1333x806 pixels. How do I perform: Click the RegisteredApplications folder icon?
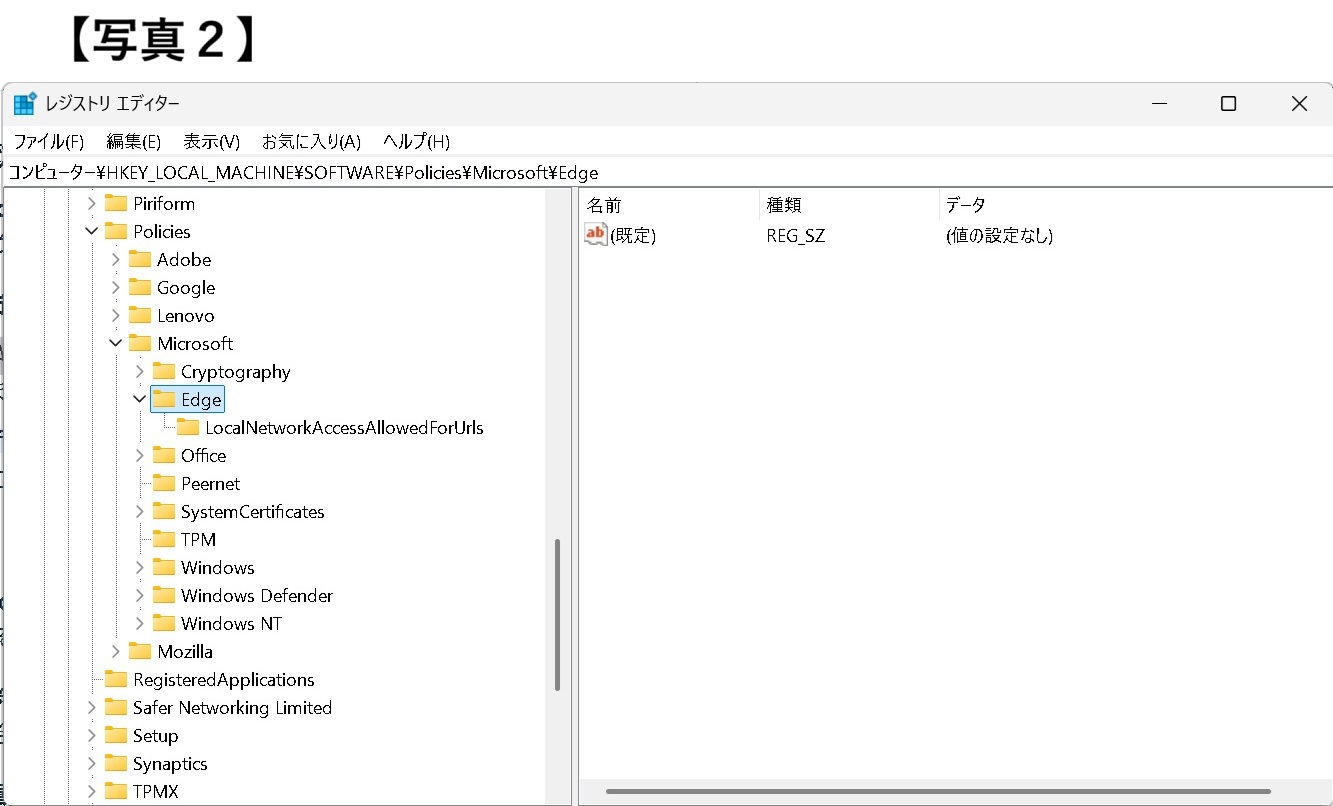116,680
